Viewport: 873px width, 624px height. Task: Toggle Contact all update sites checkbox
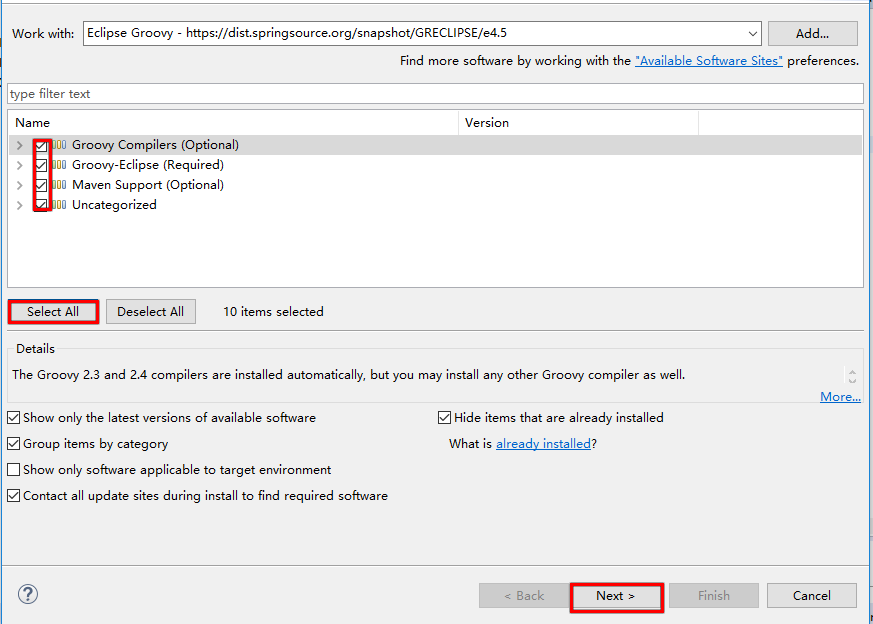coord(14,495)
